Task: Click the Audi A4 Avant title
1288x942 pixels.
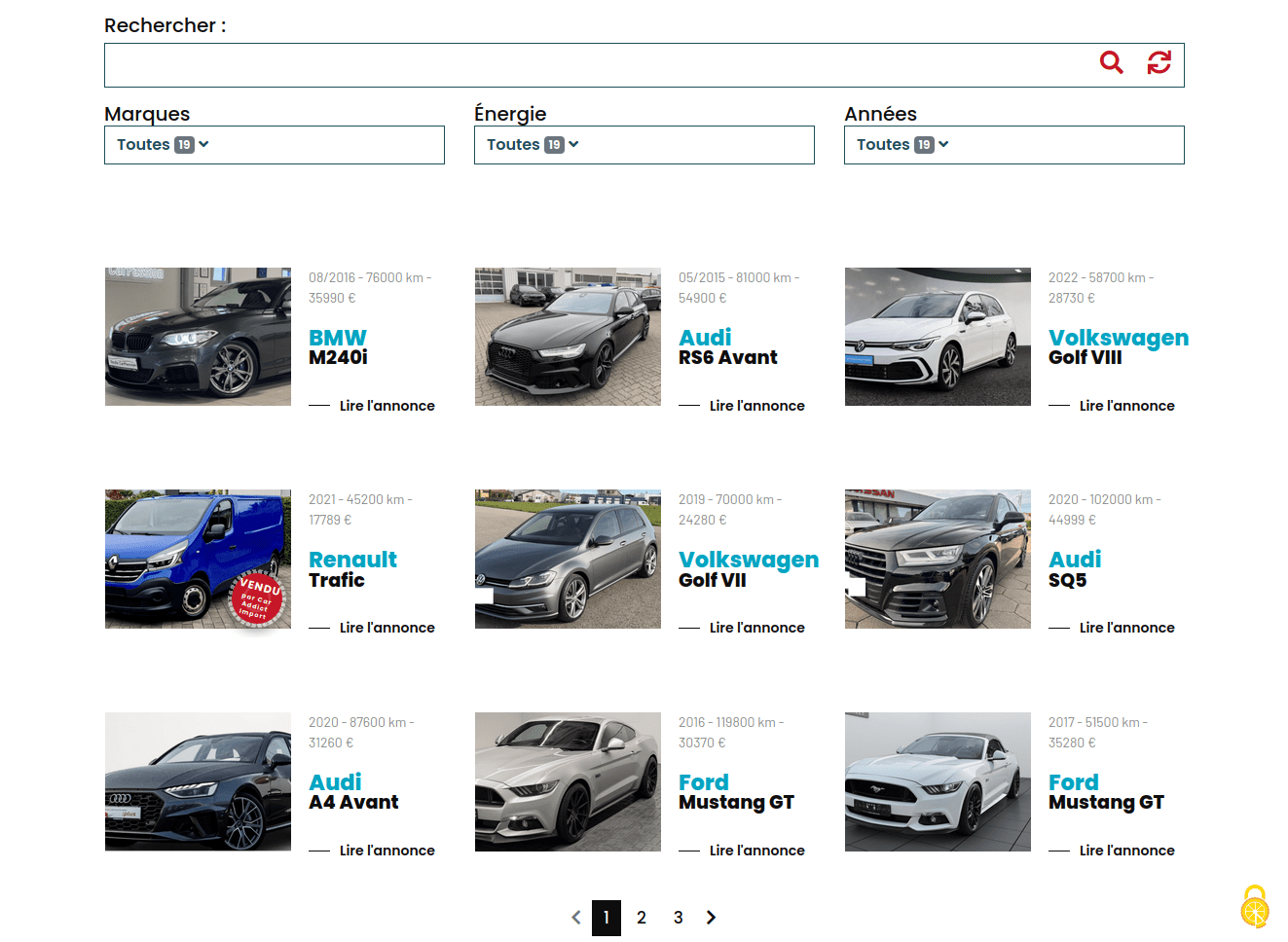Action: point(353,793)
